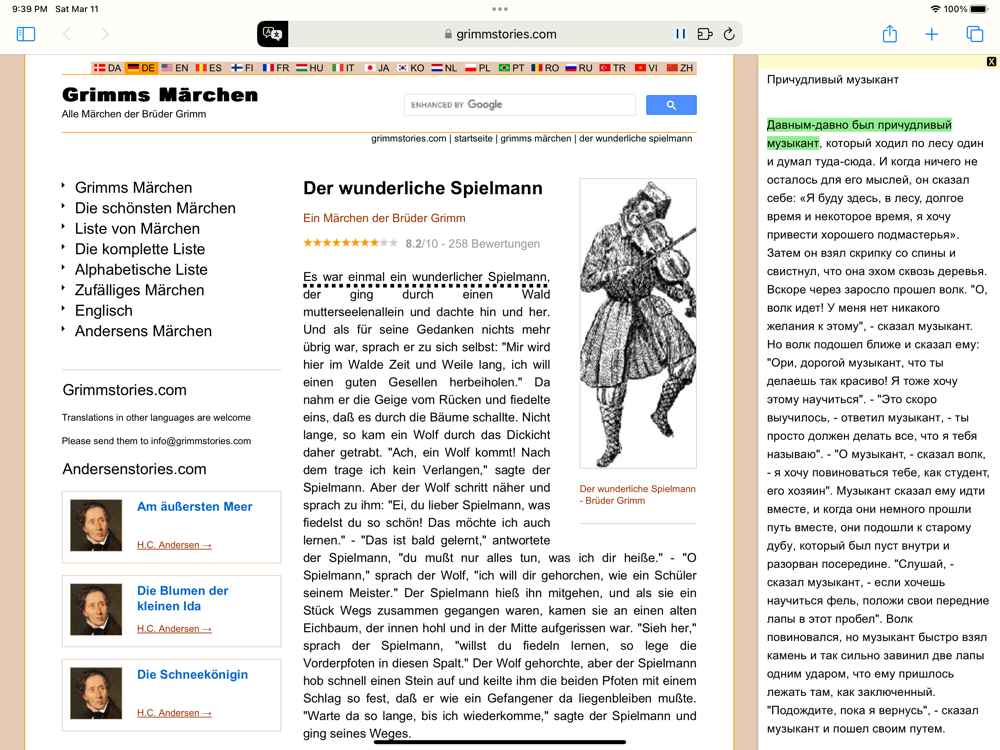Tap the Wi-Fi status icon

(935, 9)
